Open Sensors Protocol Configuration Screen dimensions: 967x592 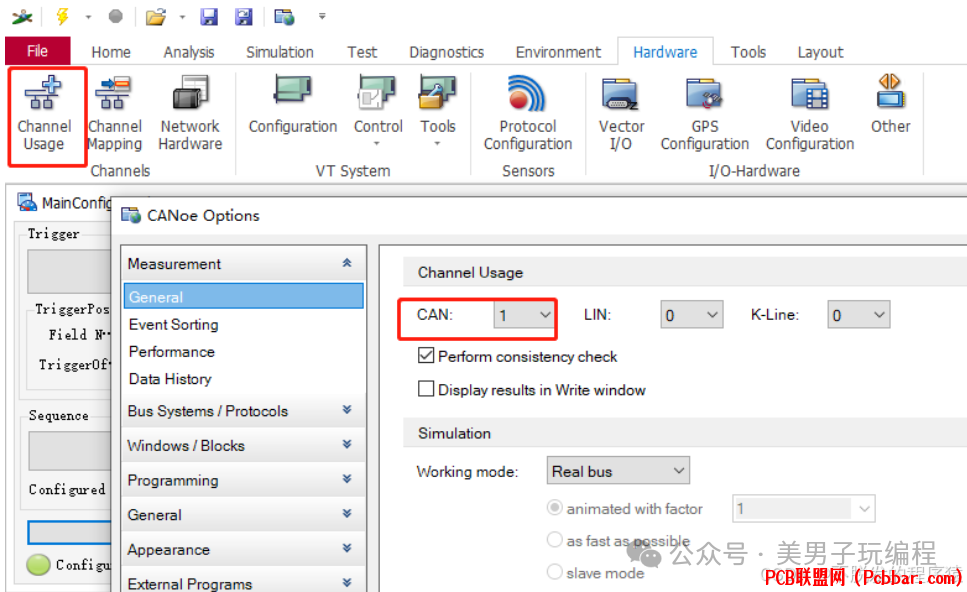(528, 115)
